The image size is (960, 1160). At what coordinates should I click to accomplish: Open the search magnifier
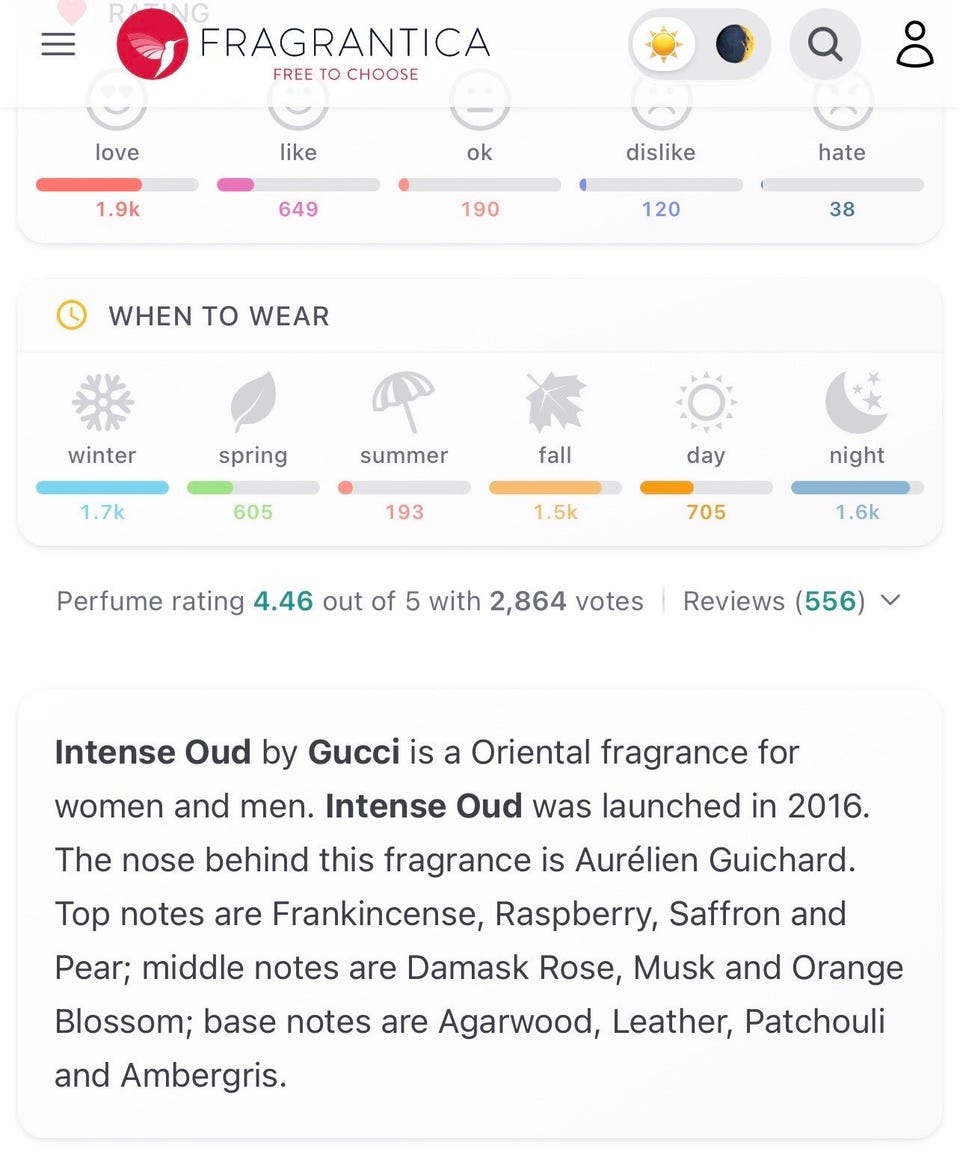click(825, 44)
